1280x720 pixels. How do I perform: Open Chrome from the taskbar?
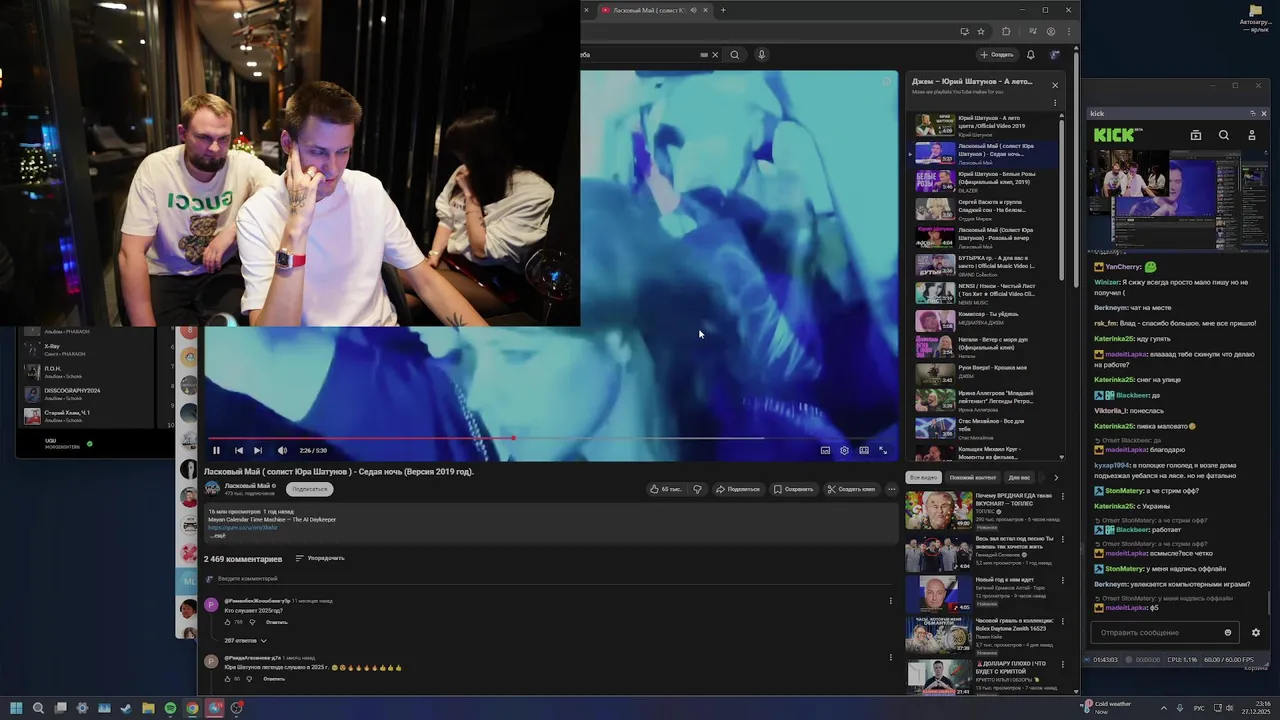pyautogui.click(x=192, y=708)
